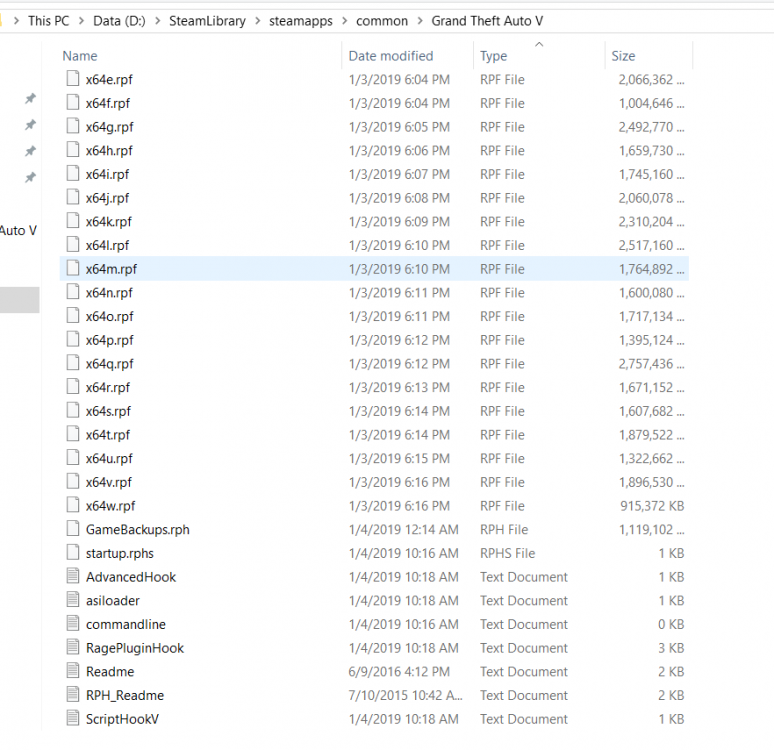Click date 7/10/2015 of RPH_Readme

click(406, 695)
